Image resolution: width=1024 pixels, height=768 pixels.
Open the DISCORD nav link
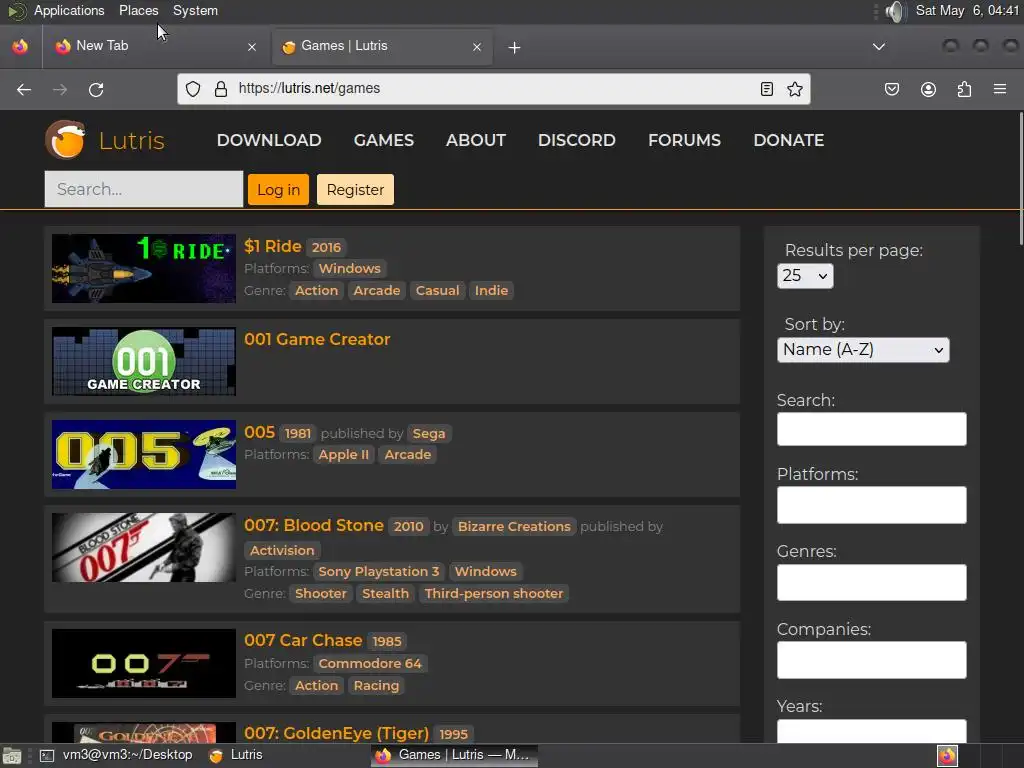[577, 140]
